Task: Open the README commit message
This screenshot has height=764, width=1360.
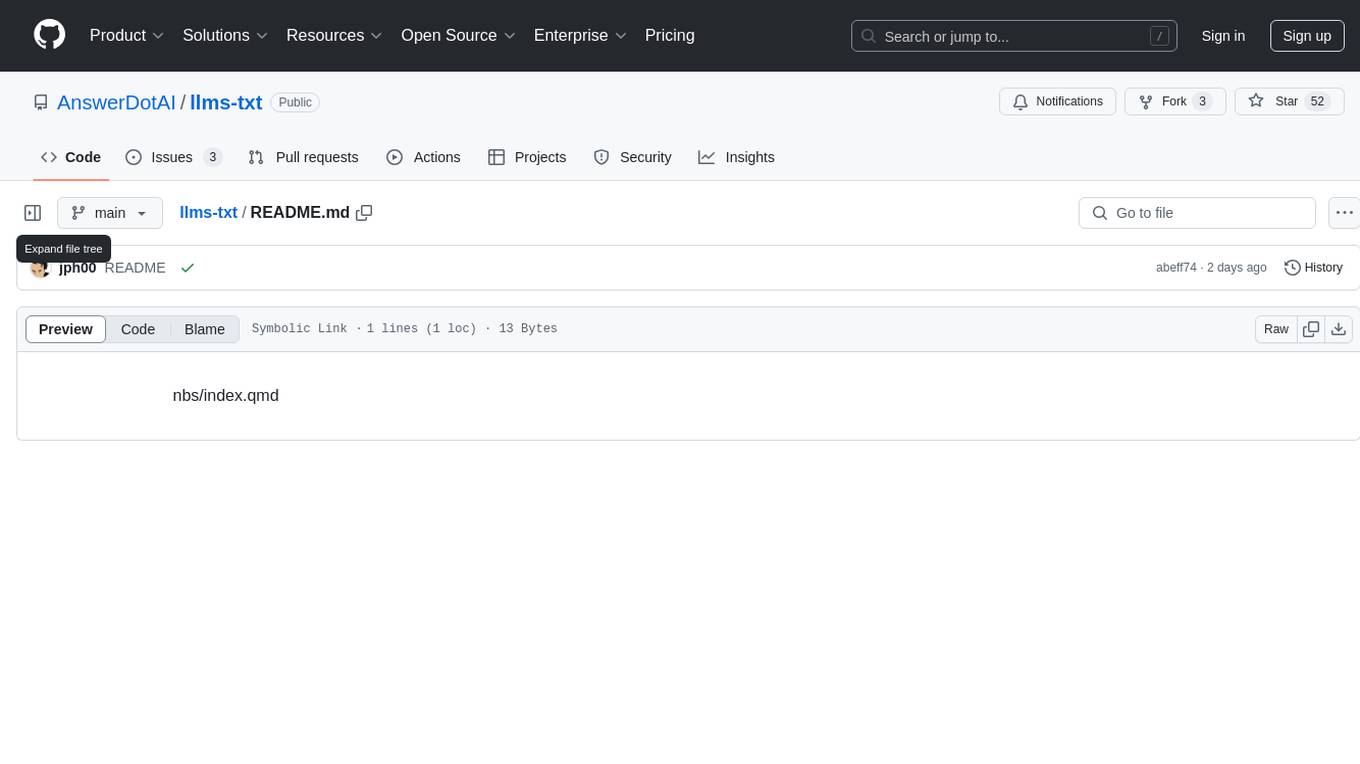Action: (x=135, y=268)
